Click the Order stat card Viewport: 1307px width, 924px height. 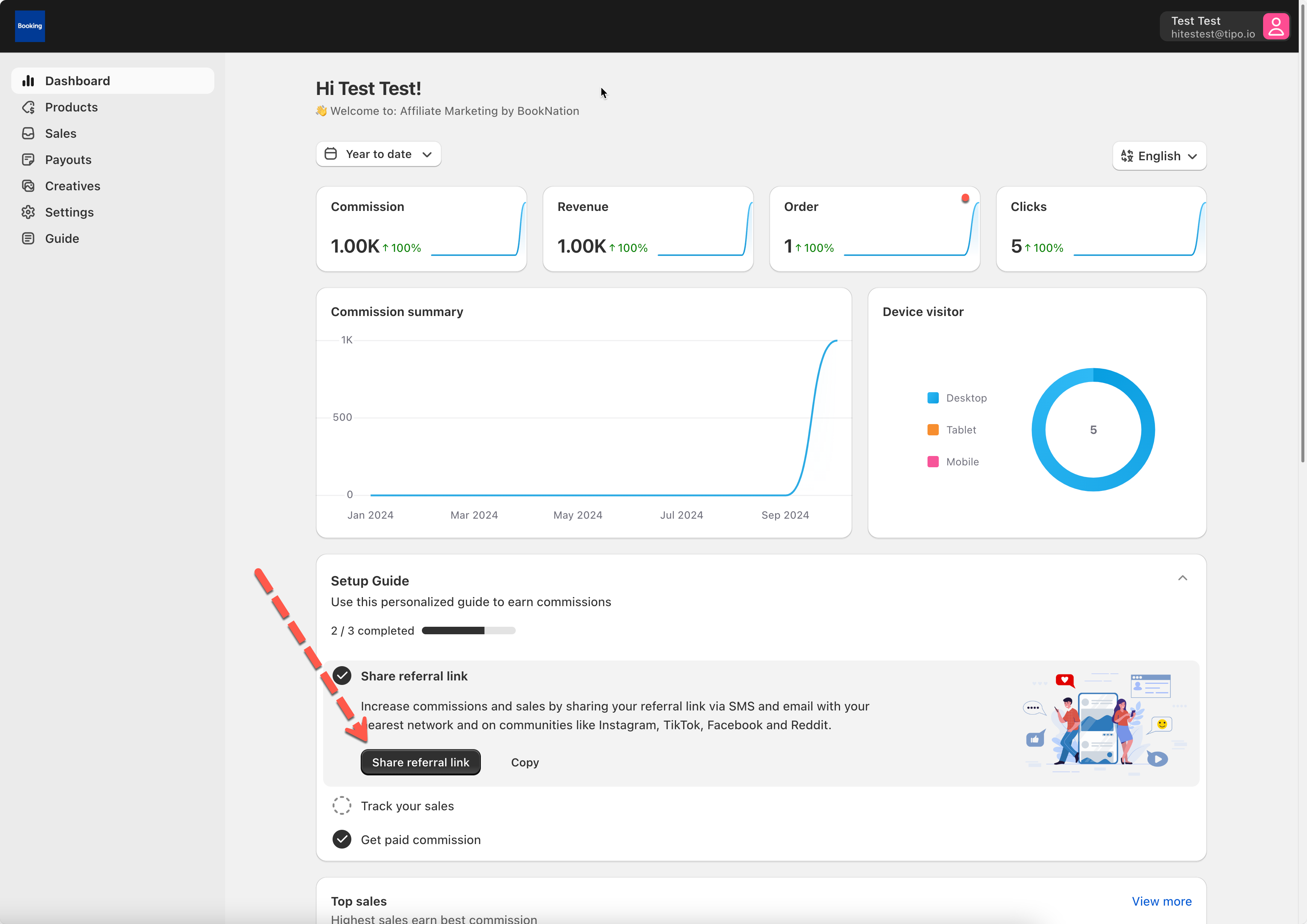[874, 229]
